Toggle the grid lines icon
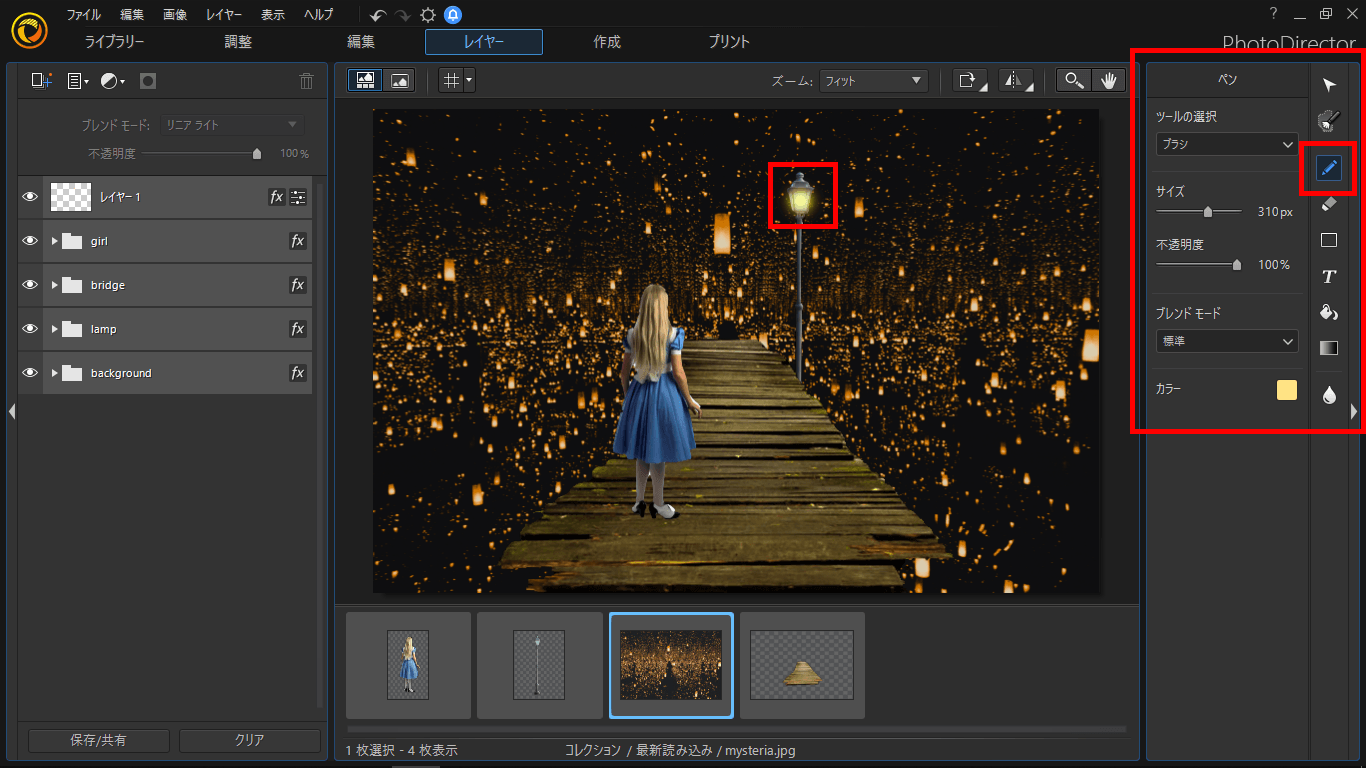 [x=451, y=81]
